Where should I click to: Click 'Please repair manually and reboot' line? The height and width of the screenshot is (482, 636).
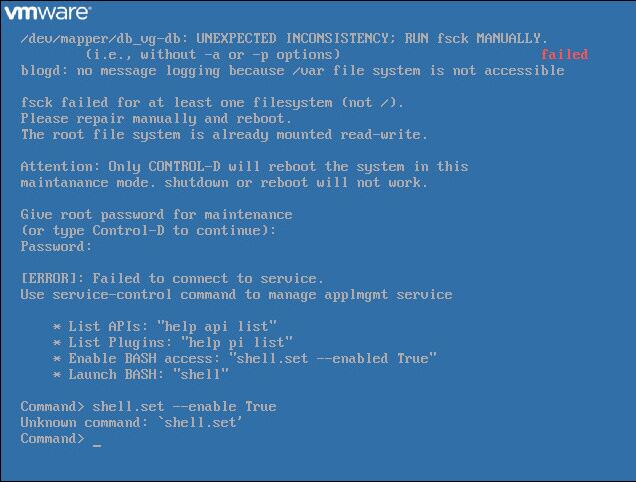tap(156, 118)
